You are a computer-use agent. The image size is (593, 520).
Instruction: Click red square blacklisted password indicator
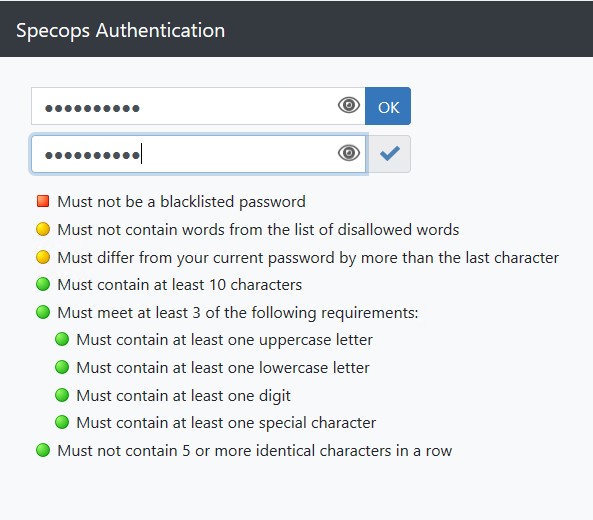coord(43,201)
